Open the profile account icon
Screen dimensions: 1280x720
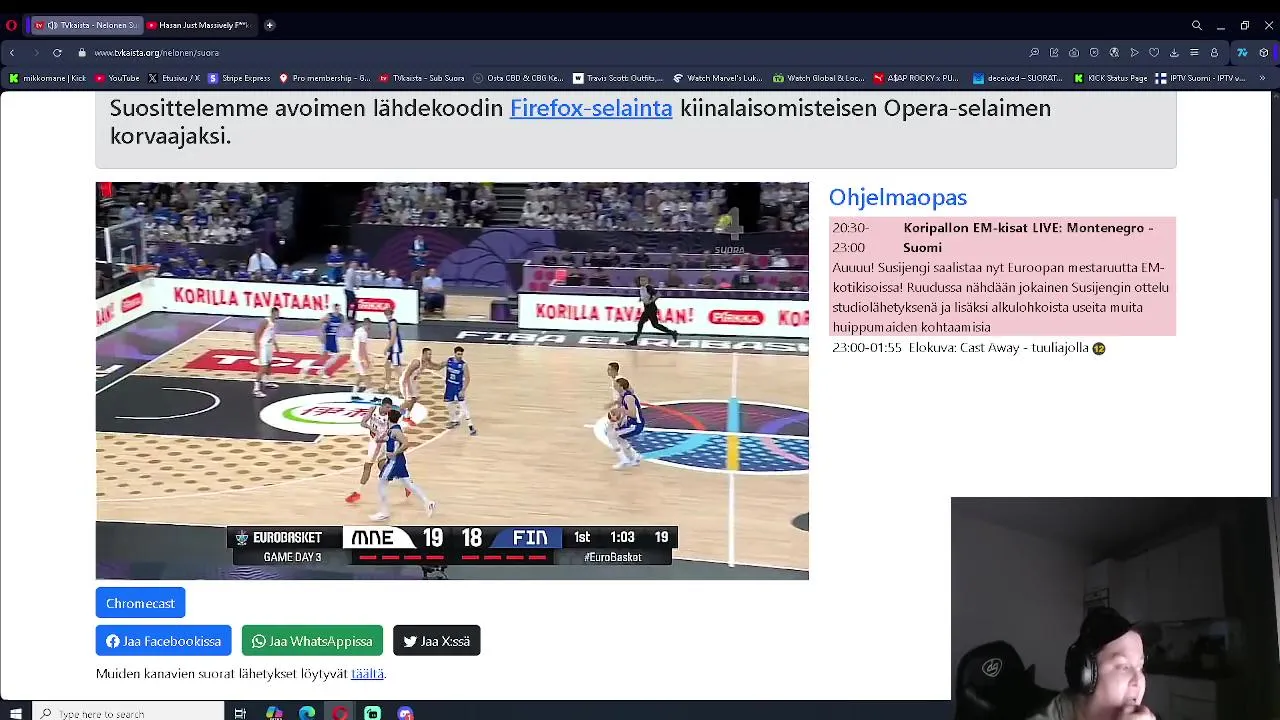(x=1214, y=52)
